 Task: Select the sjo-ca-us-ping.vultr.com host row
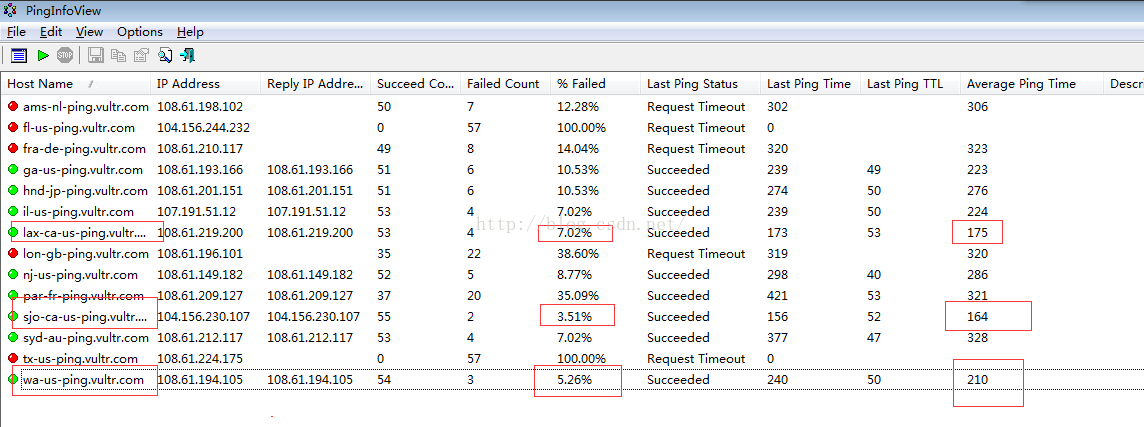point(84,317)
